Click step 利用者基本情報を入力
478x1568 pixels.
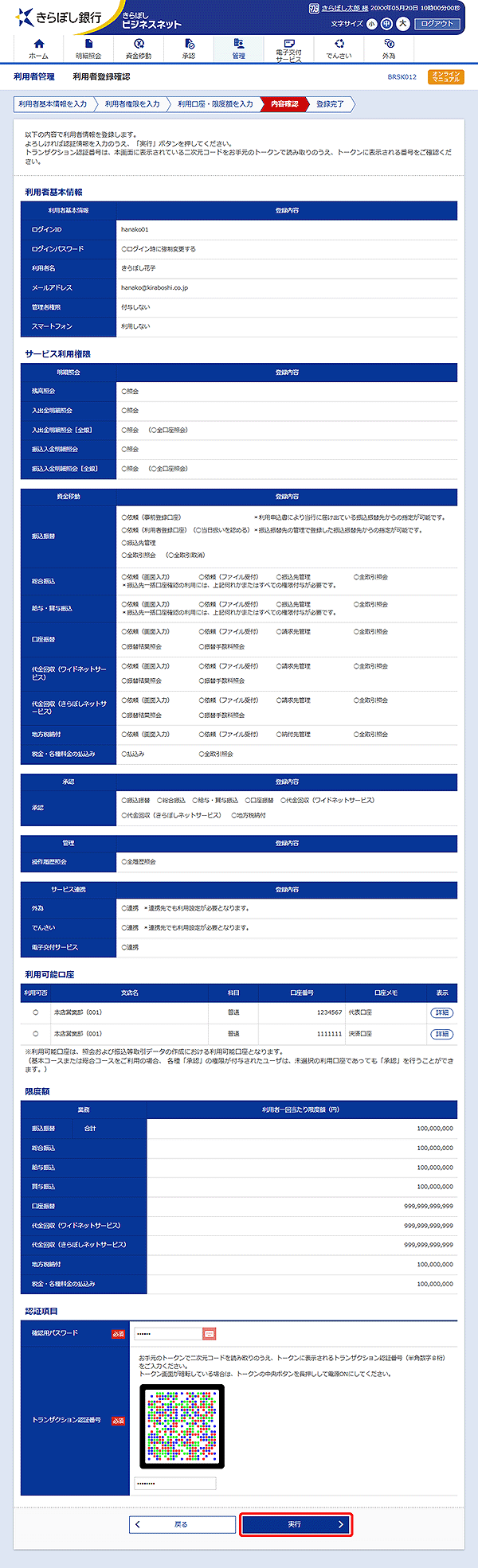coord(54,104)
